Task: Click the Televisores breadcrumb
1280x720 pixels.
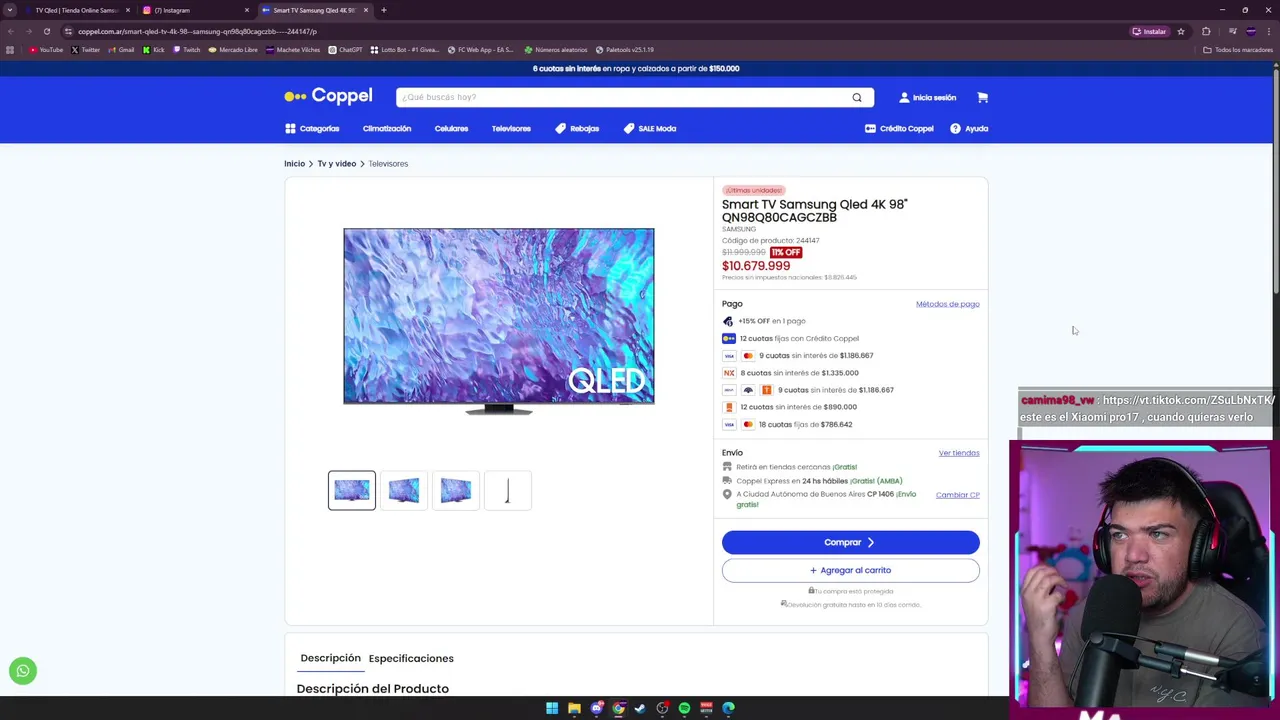Action: pos(388,163)
